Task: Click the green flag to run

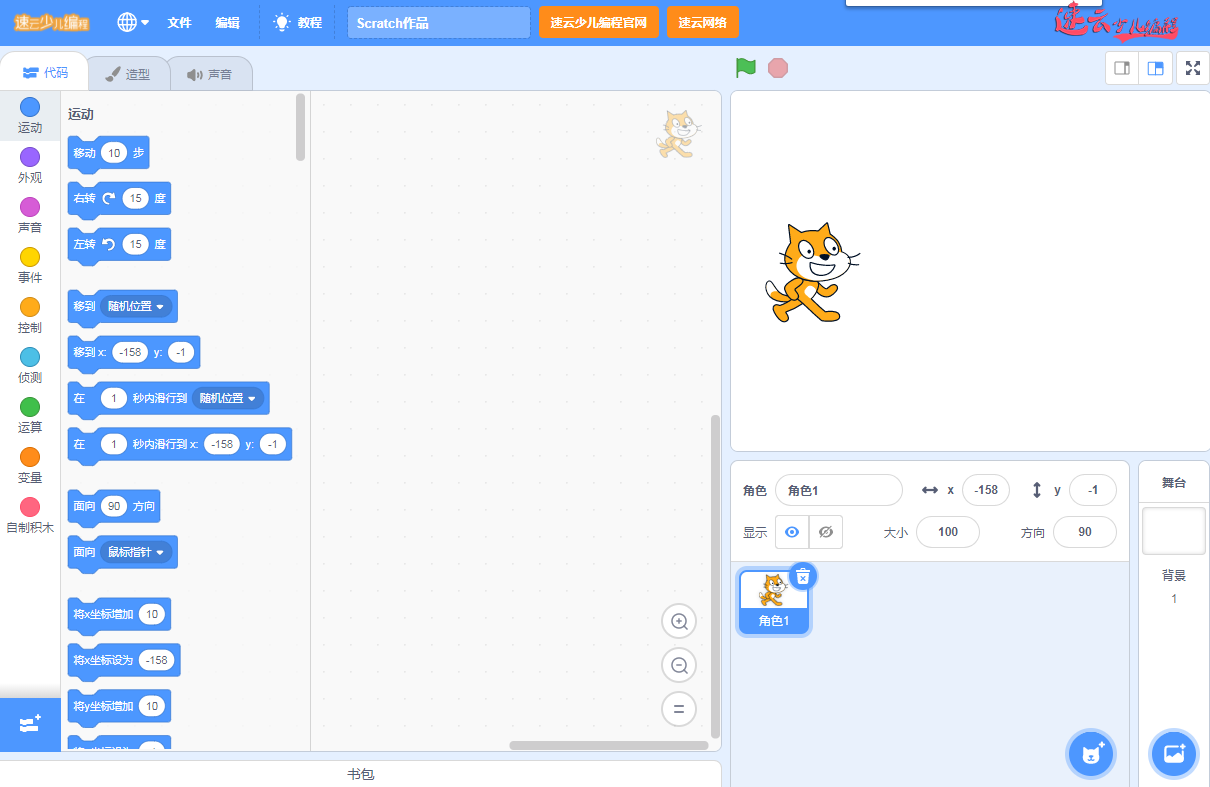Action: [x=745, y=68]
